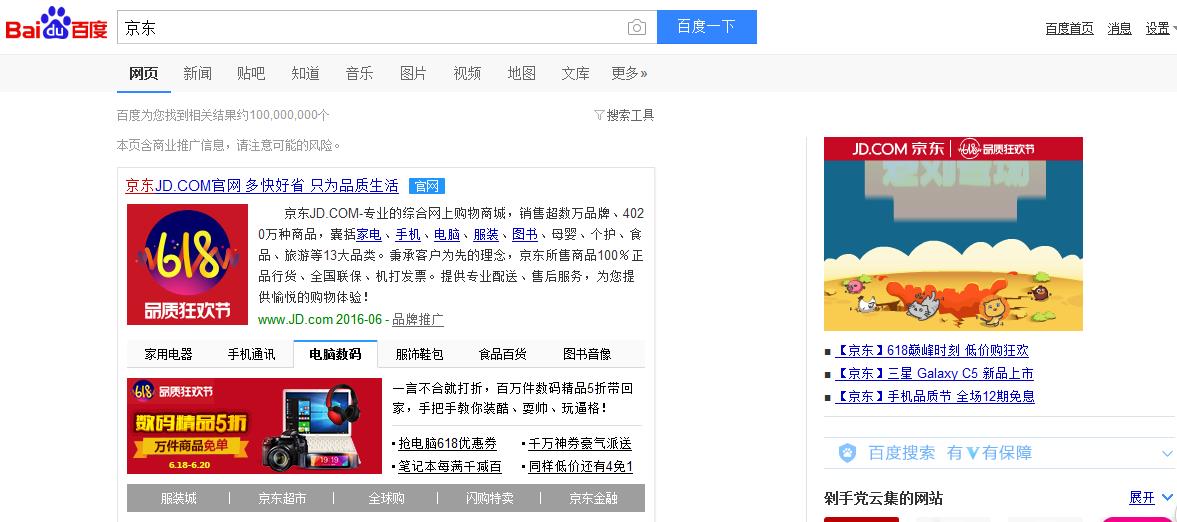
Task: Open the 图书 link in the description
Action: [525, 234]
